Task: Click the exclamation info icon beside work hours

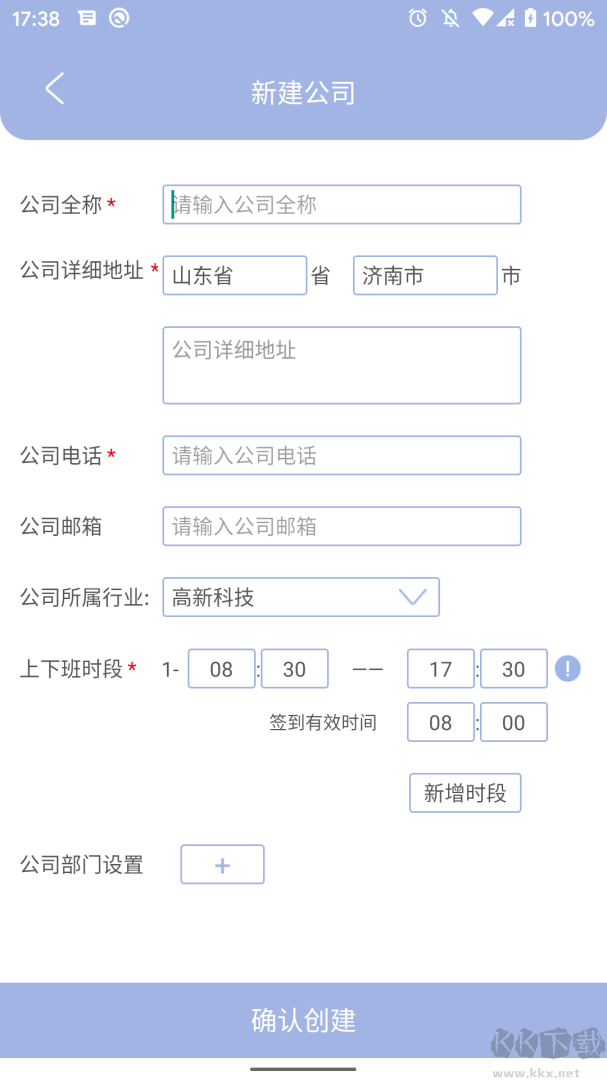Action: click(566, 669)
